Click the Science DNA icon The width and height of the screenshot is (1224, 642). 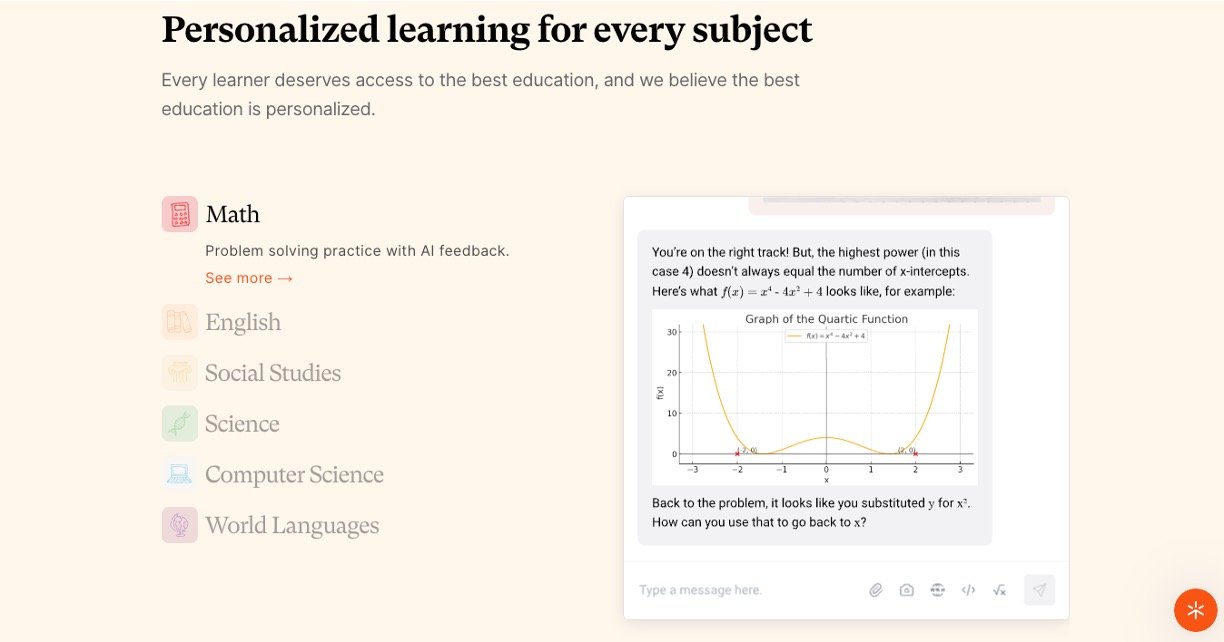180,424
